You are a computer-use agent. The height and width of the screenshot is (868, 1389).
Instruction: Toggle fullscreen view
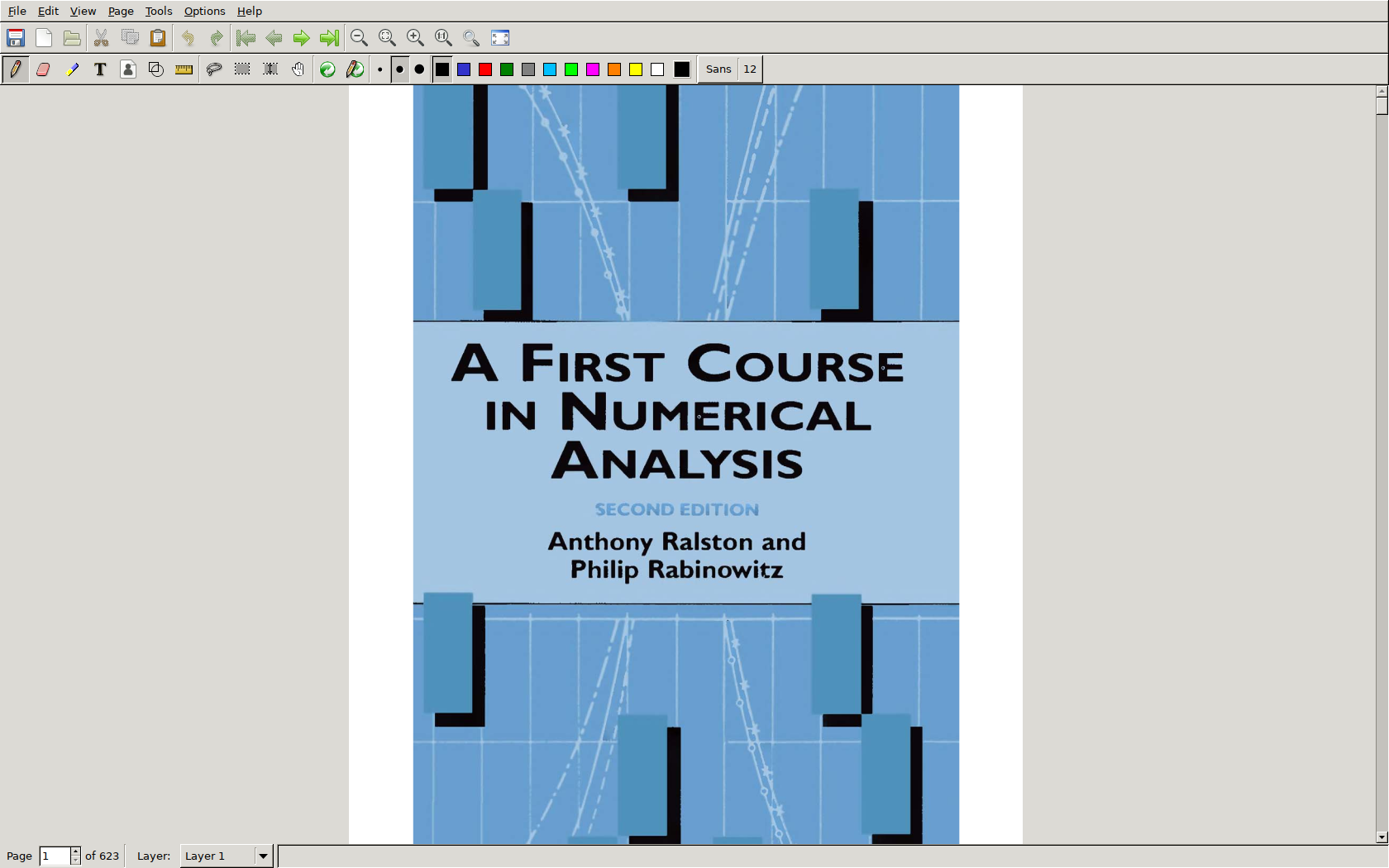(x=500, y=38)
